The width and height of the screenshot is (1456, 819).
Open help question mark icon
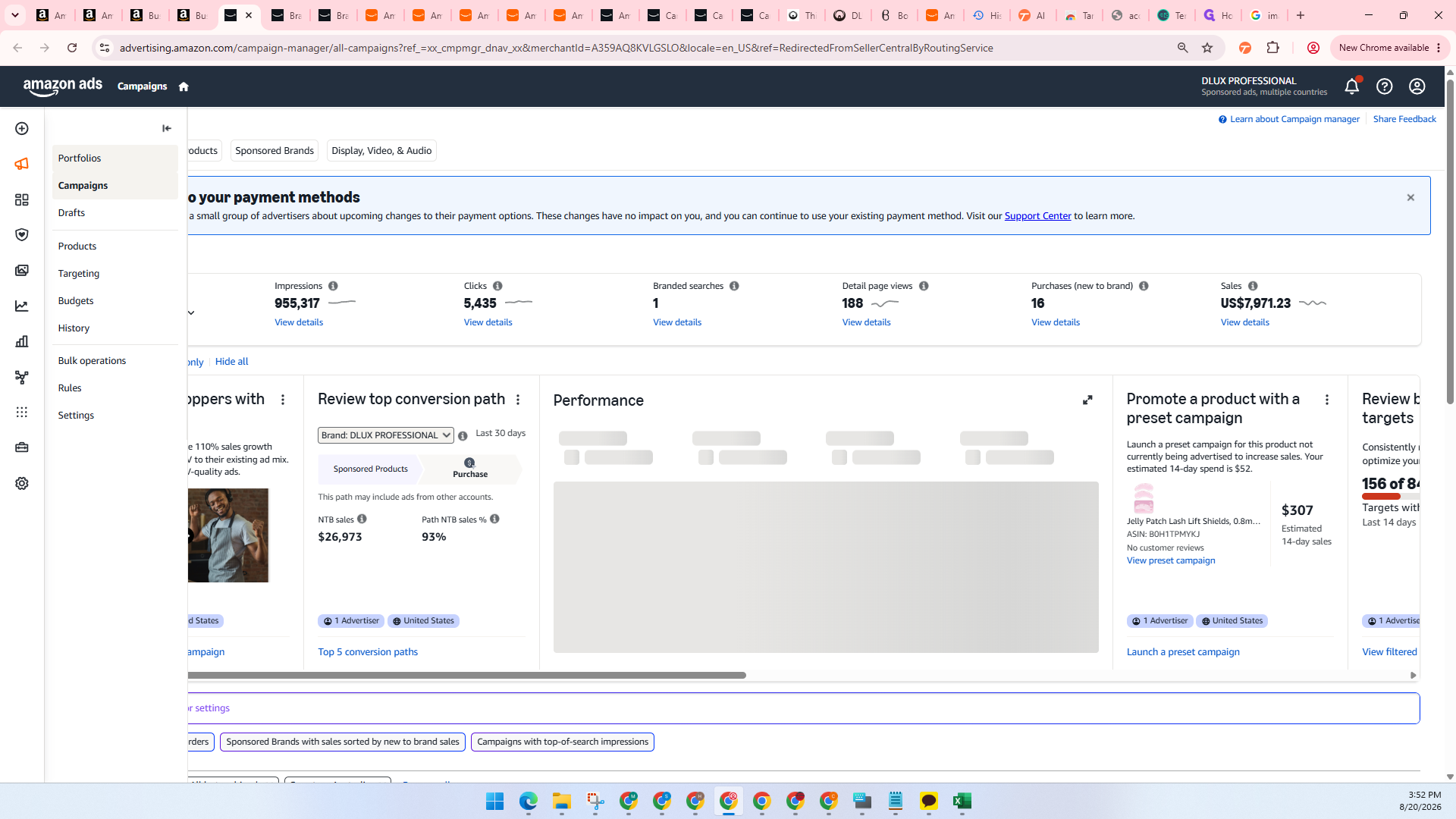[x=1385, y=86]
